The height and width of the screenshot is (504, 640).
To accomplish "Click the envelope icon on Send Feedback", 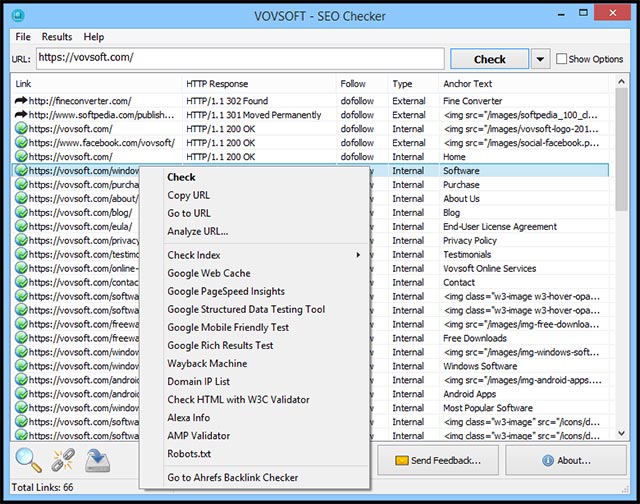I will 402,460.
